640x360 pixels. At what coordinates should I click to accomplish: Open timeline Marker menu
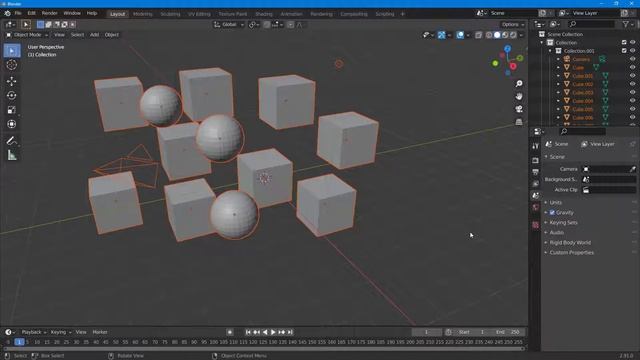pyautogui.click(x=100, y=332)
